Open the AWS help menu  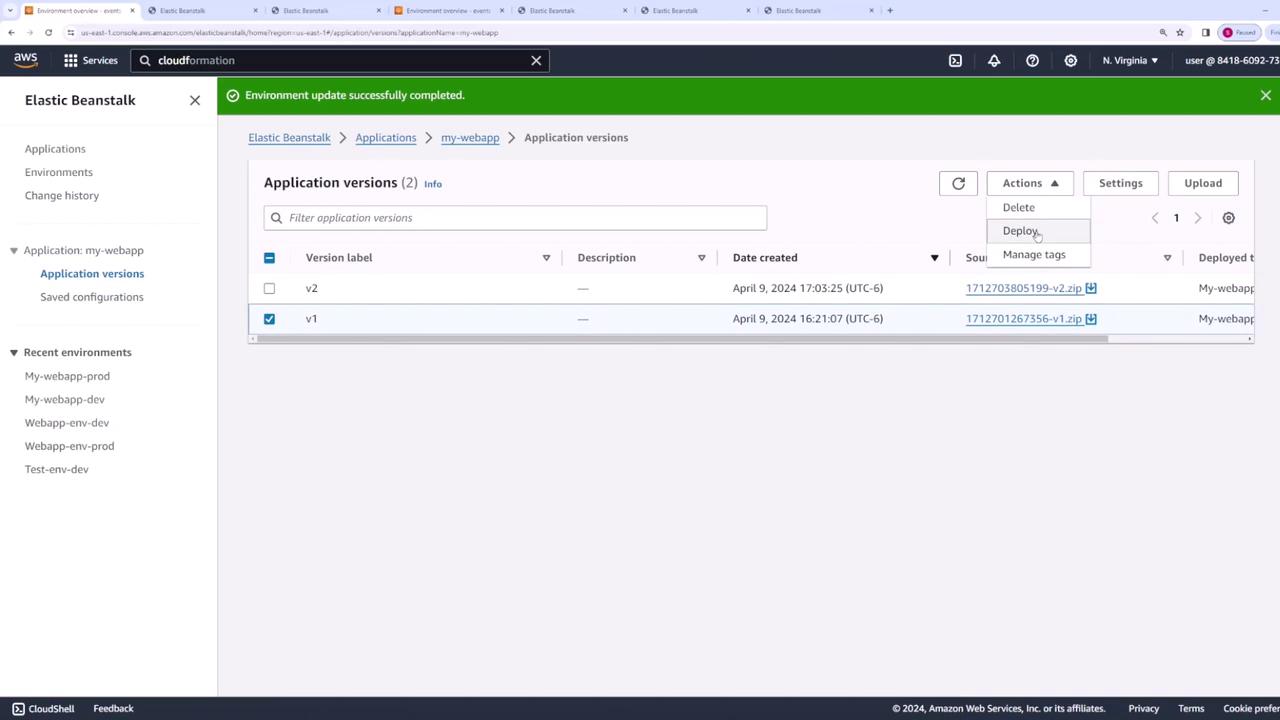[x=1032, y=60]
